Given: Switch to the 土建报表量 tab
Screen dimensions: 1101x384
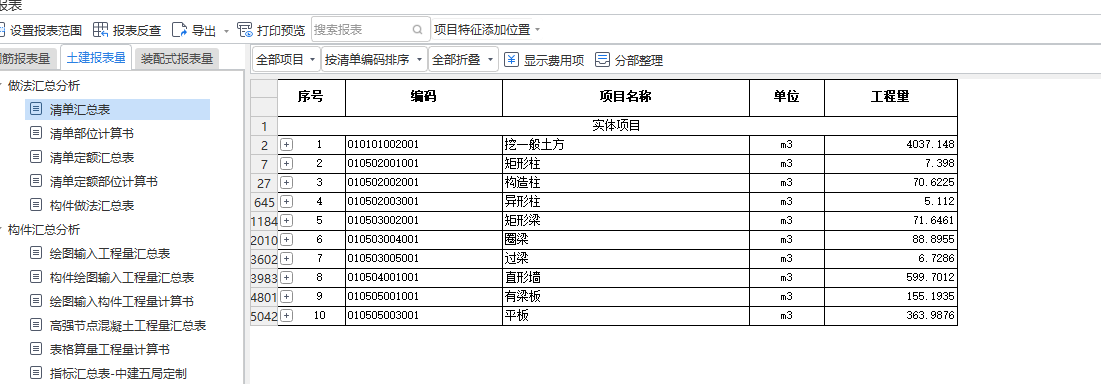Looking at the screenshot, I should point(96,58).
